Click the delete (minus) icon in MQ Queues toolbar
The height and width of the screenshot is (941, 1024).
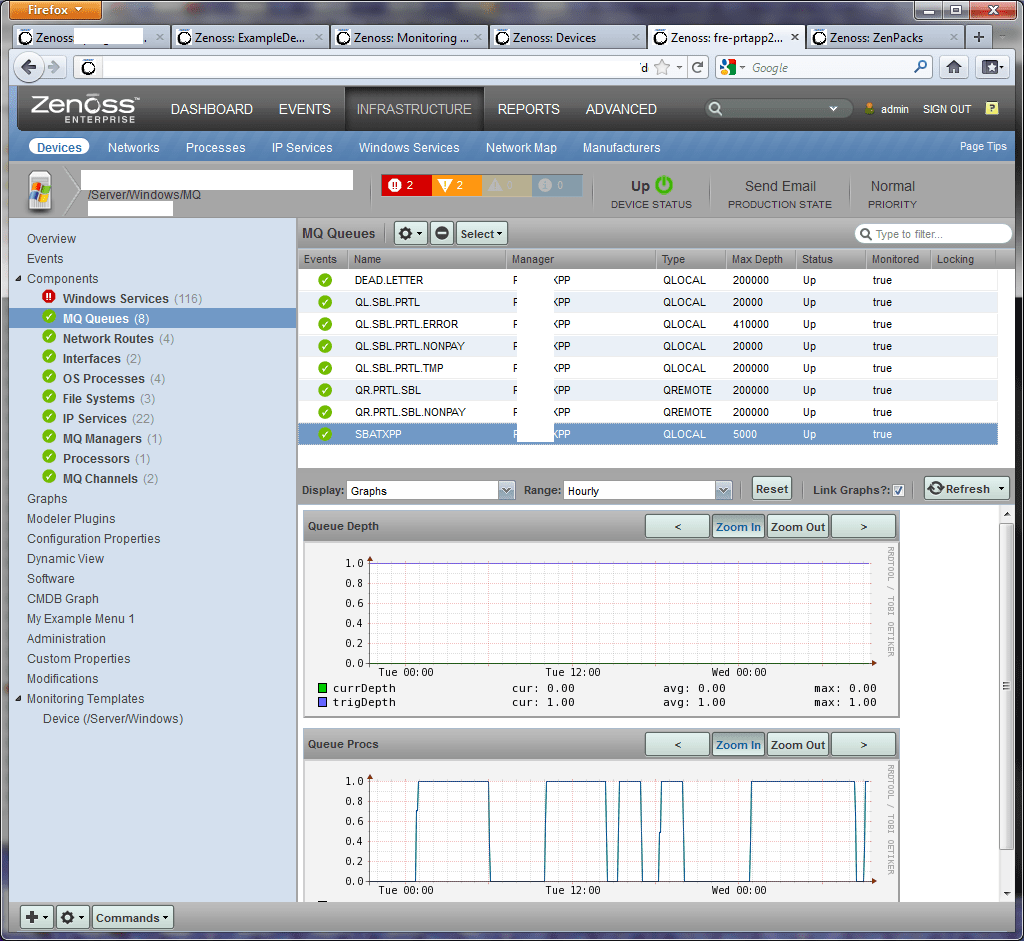click(440, 233)
